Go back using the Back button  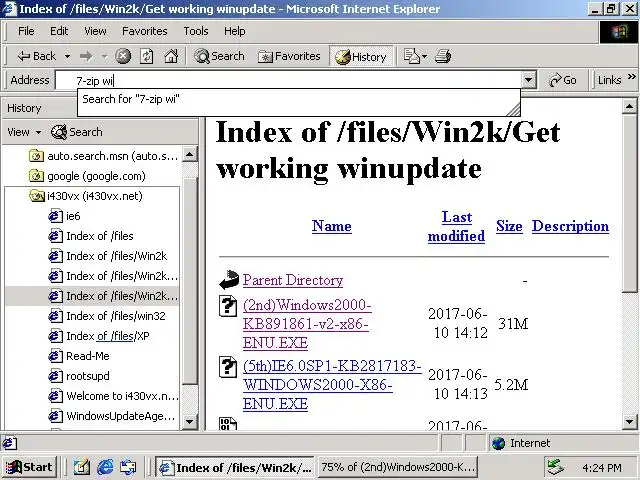coord(36,56)
